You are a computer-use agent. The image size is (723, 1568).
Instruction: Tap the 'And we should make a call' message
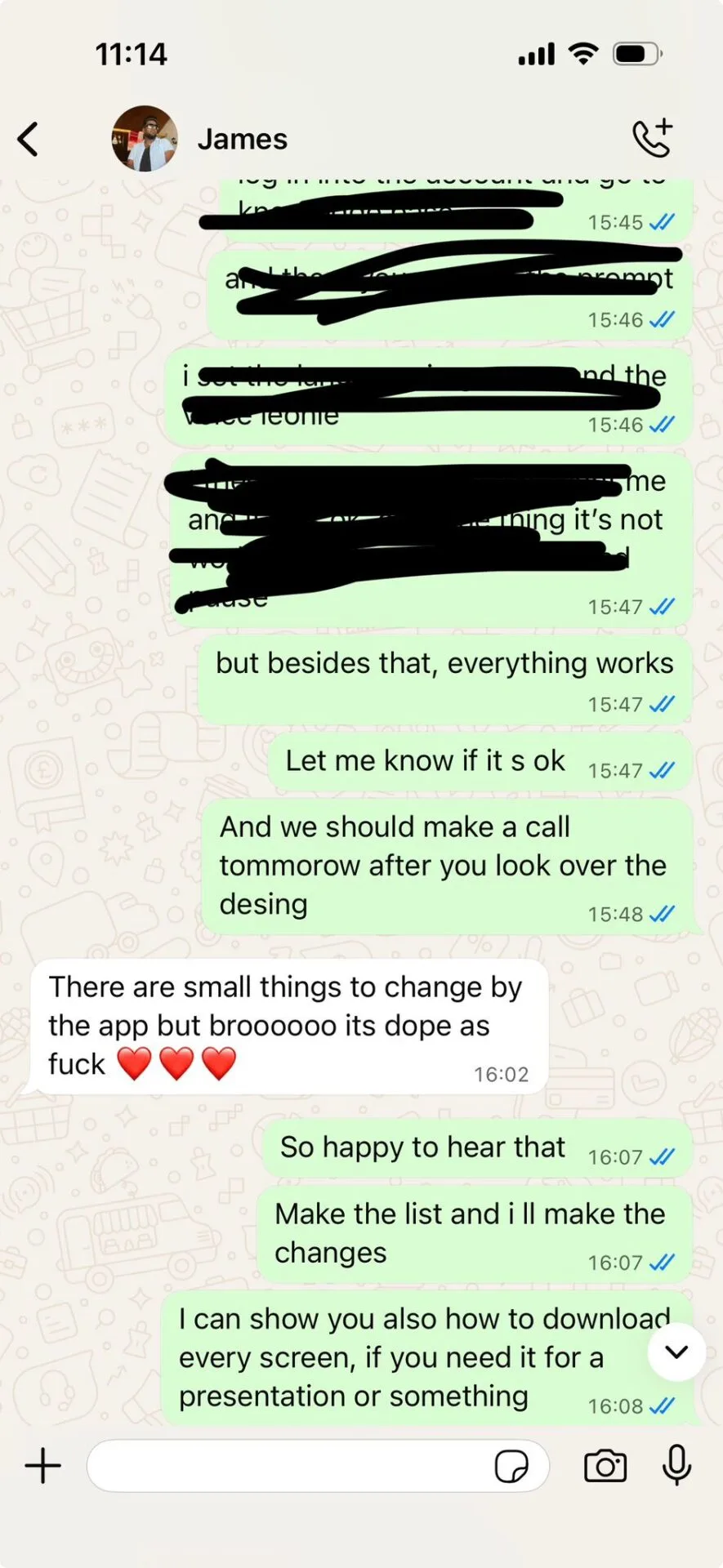(x=447, y=866)
